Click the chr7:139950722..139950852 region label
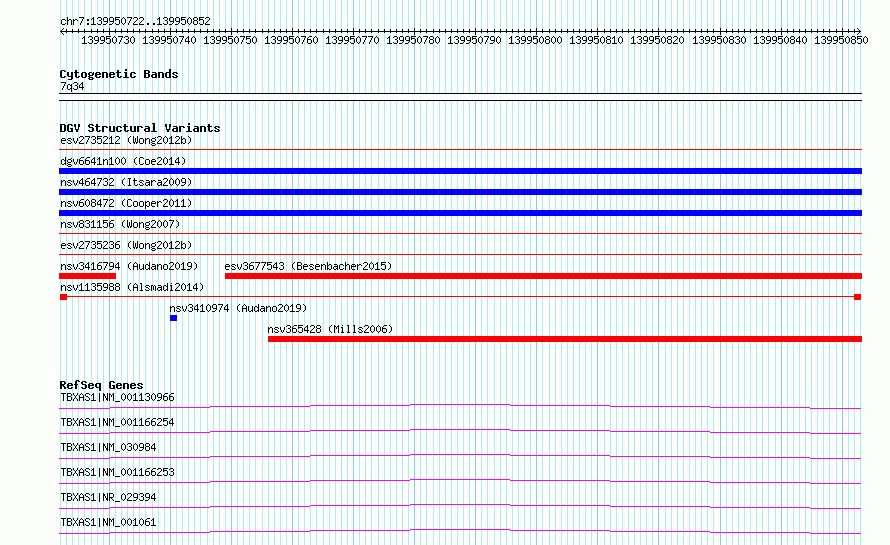Viewport: 890px width, 545px height. pos(135,21)
